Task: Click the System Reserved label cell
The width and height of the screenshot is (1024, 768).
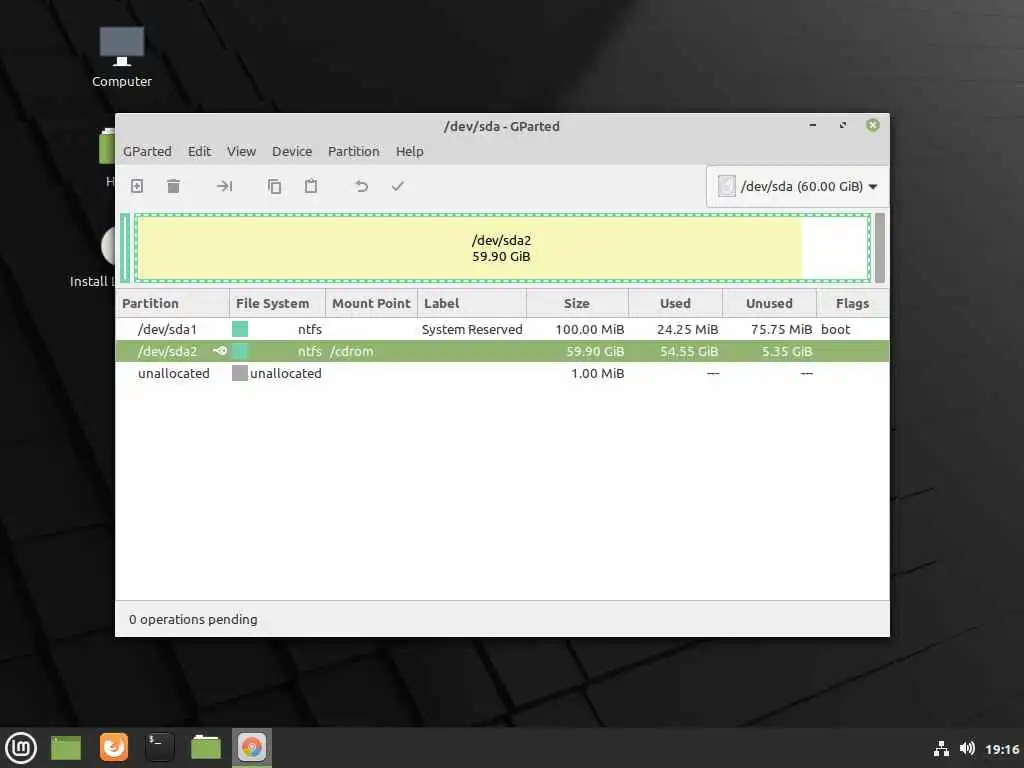Action: [x=472, y=329]
